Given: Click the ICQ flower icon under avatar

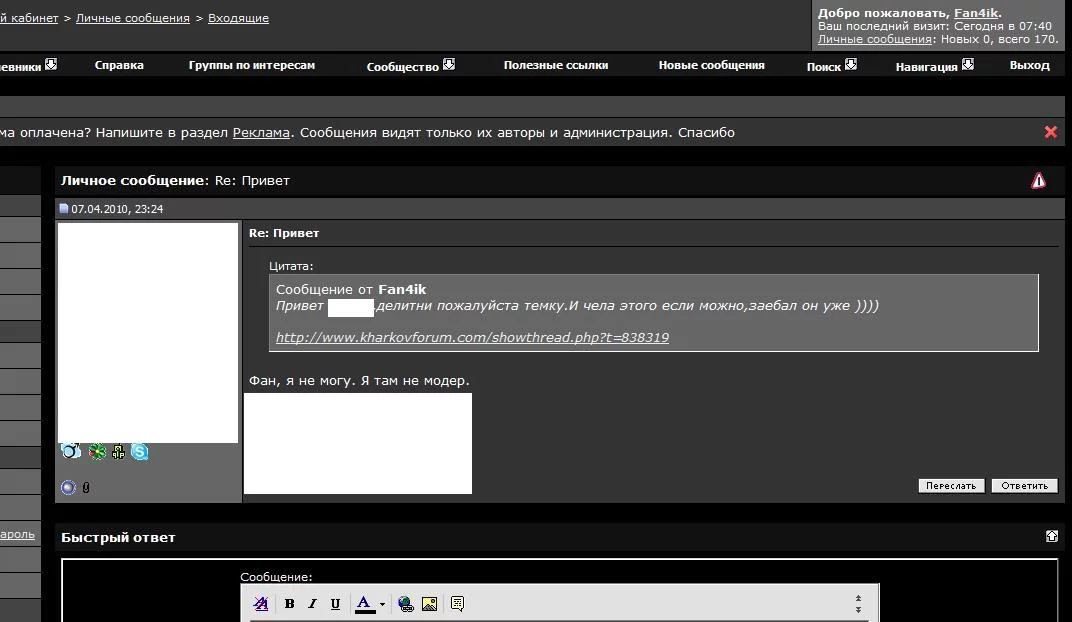Looking at the screenshot, I should pyautogui.click(x=97, y=452).
